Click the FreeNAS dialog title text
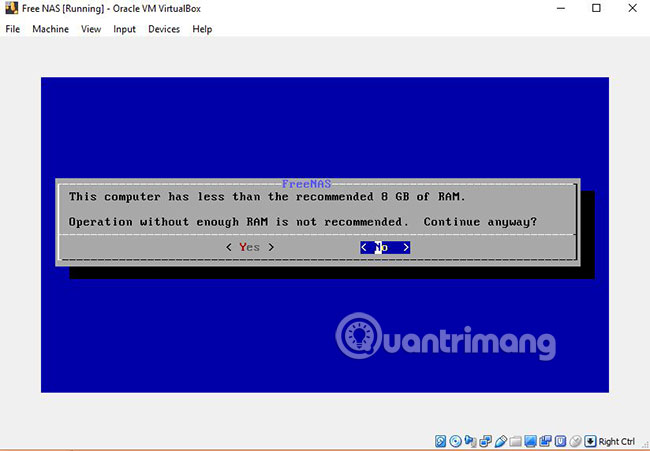The width and height of the screenshot is (650, 451). pos(306,184)
